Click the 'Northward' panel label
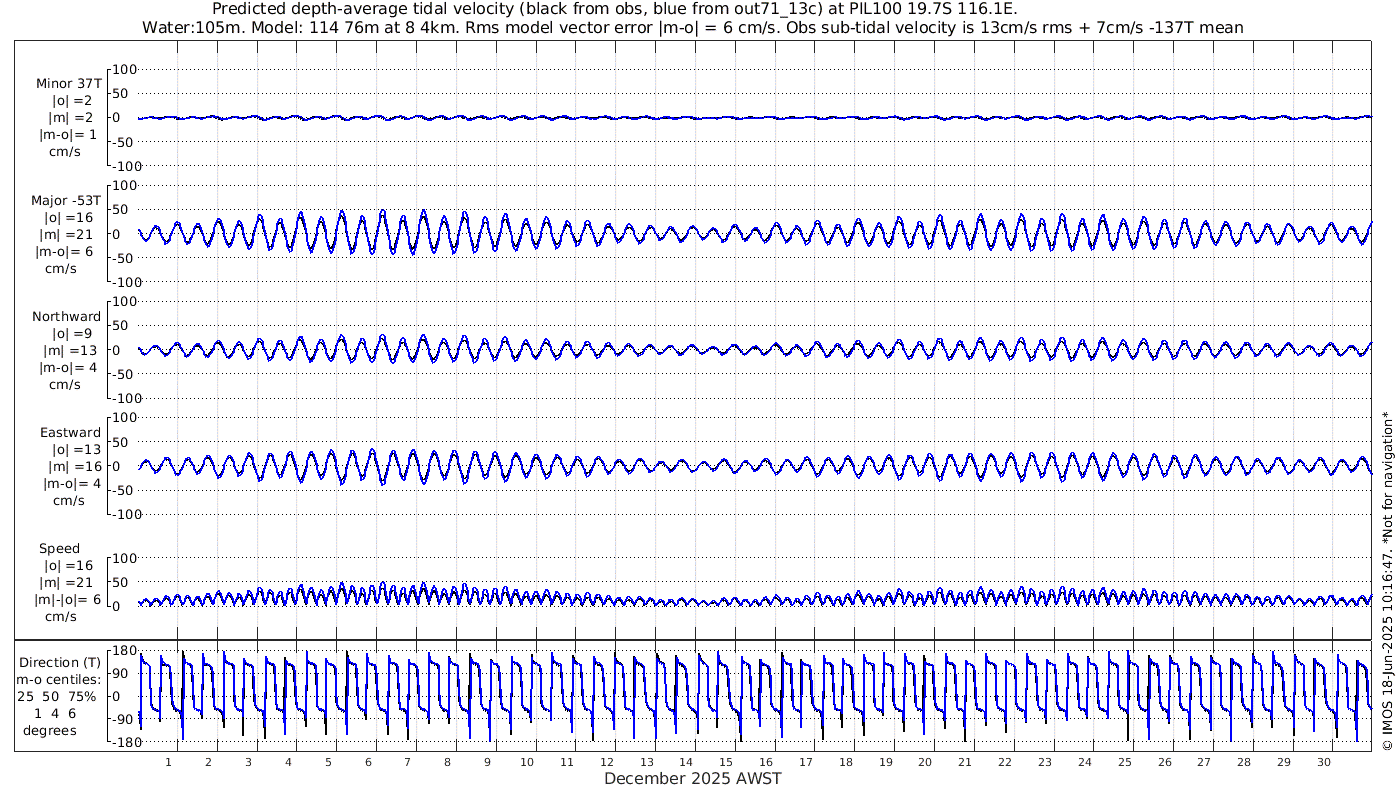The image size is (1400, 800). point(66,317)
